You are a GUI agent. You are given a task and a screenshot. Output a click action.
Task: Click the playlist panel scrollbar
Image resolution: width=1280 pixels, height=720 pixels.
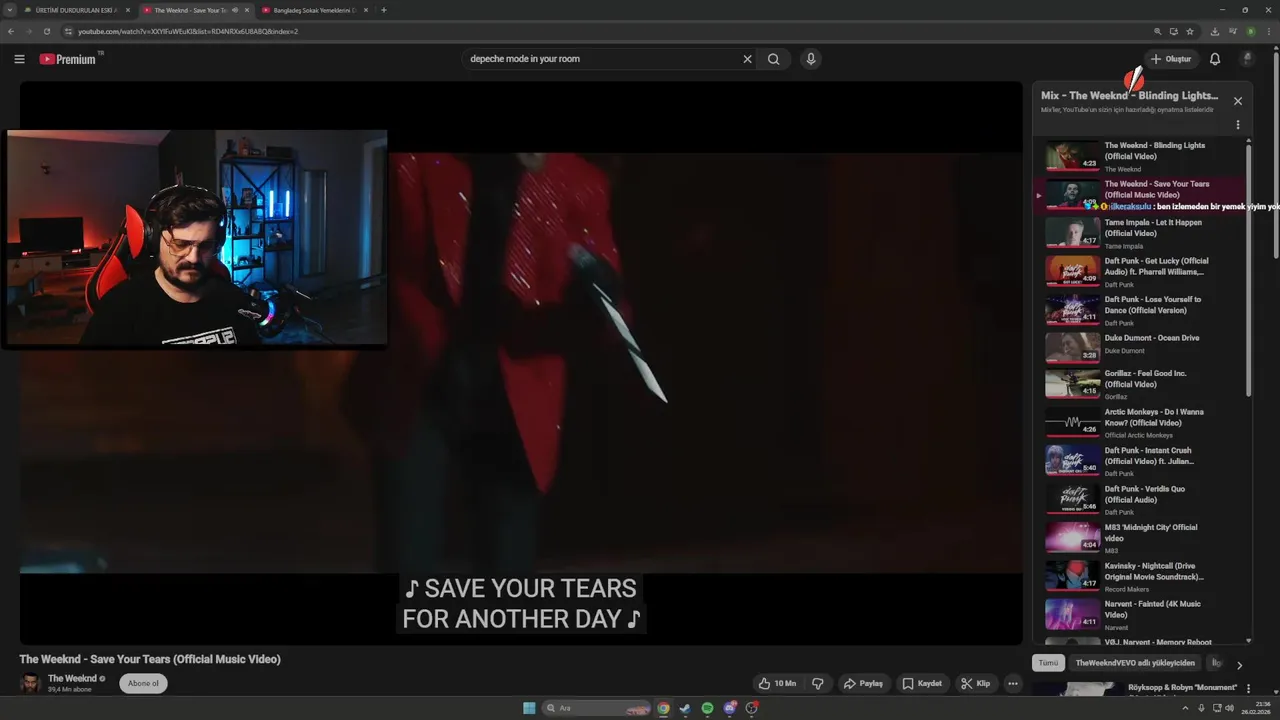(x=1248, y=270)
